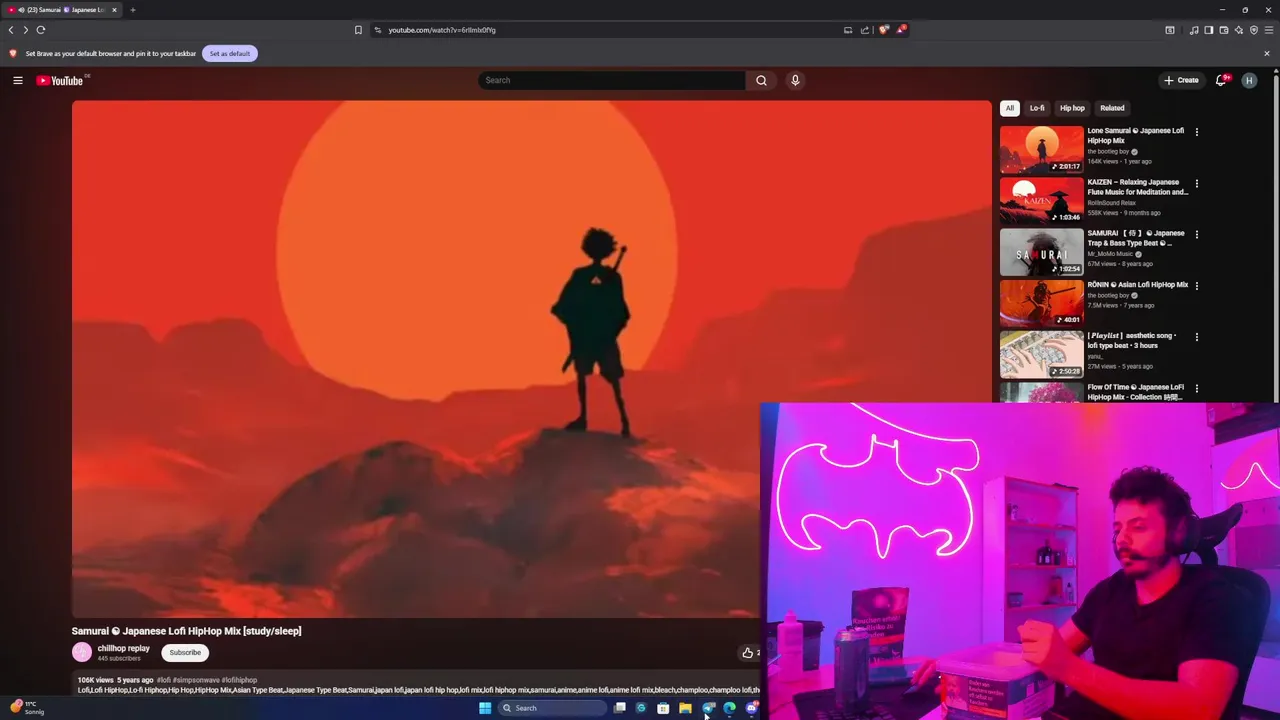Click the Create button
This screenshot has width=1280, height=720.
pos(1181,80)
